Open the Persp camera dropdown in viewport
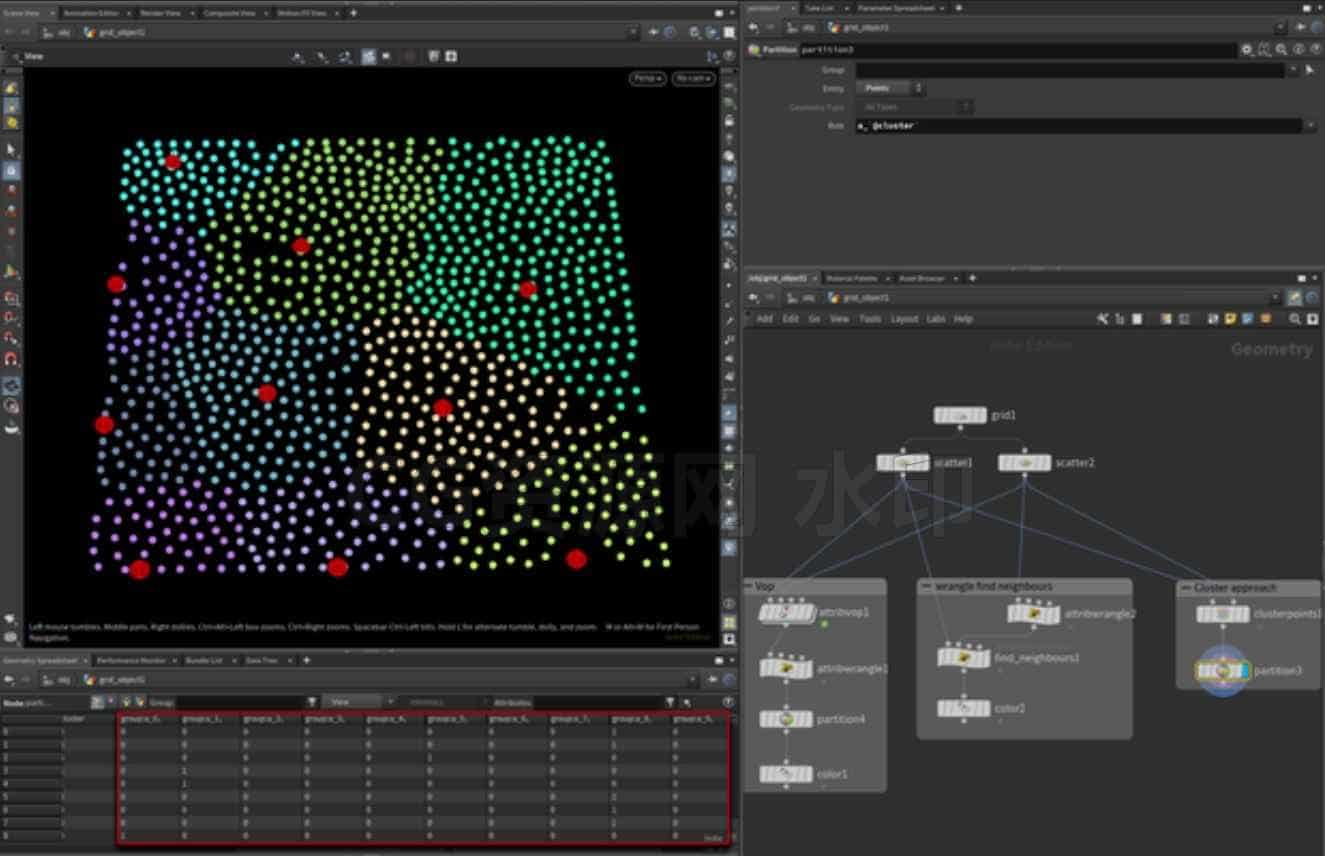1325x856 pixels. [648, 78]
